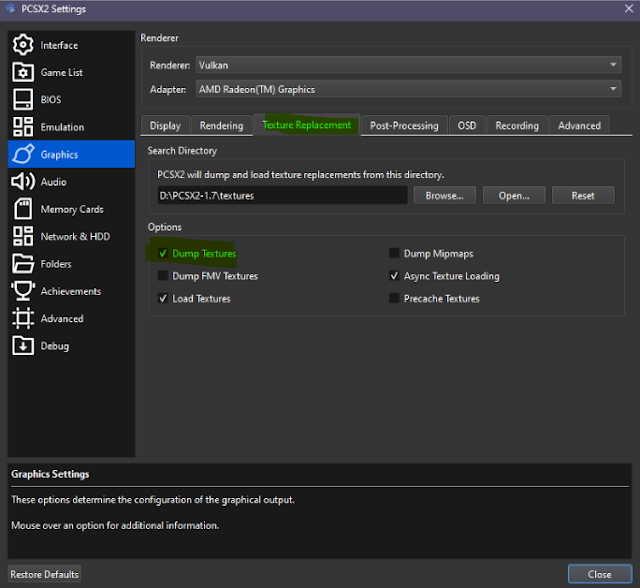
Task: Select BIOS label in sidebar
Action: tap(51, 100)
